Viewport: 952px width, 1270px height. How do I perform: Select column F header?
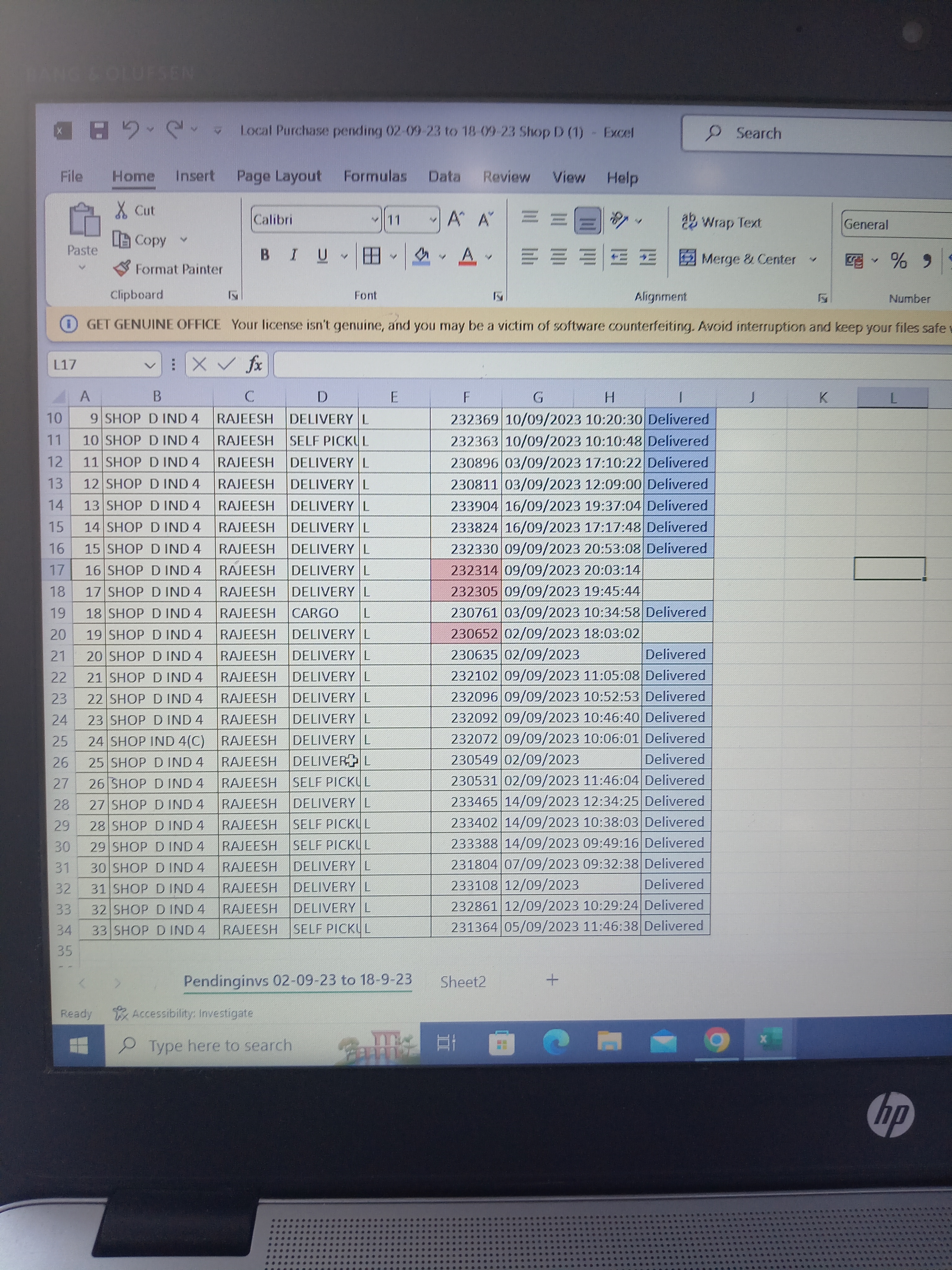point(466,397)
